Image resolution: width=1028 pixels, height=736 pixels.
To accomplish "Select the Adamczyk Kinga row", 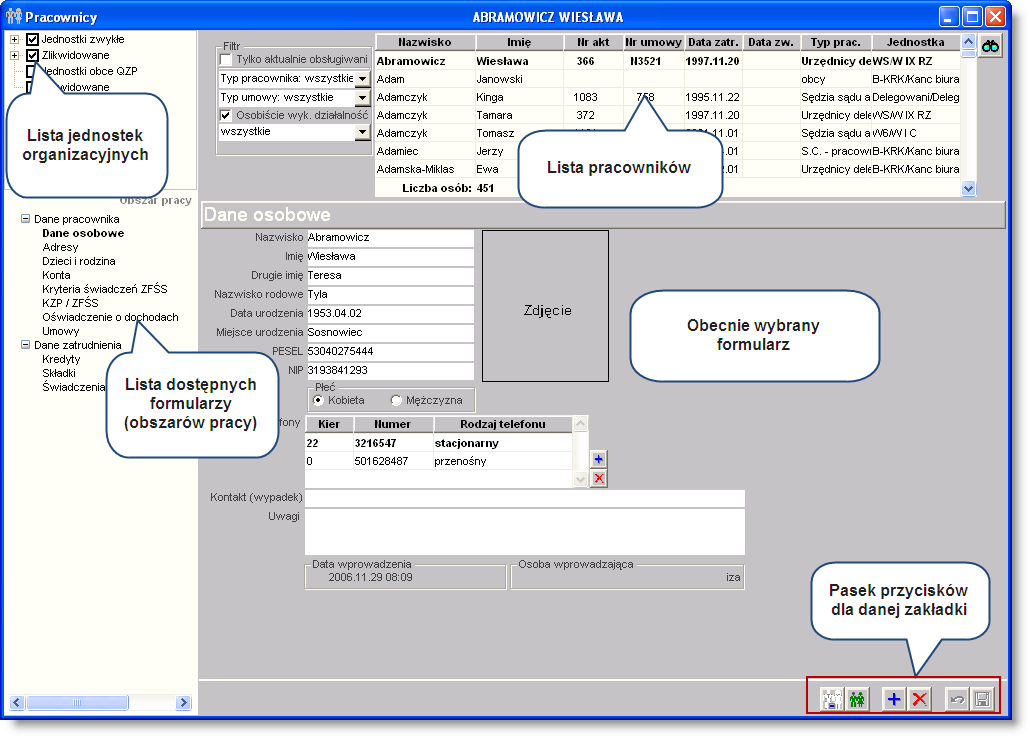I will [x=667, y=97].
